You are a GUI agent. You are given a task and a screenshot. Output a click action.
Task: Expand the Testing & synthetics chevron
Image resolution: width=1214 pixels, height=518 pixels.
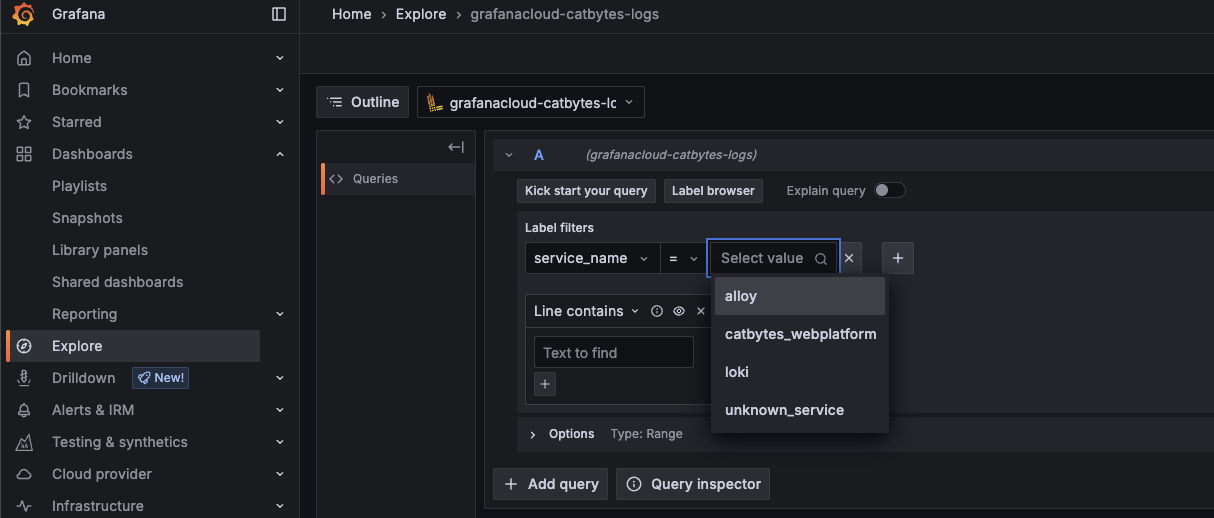coord(280,442)
